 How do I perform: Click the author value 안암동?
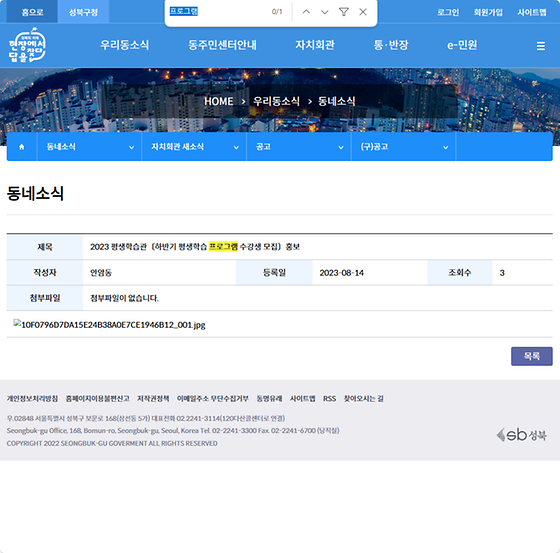coord(101,273)
